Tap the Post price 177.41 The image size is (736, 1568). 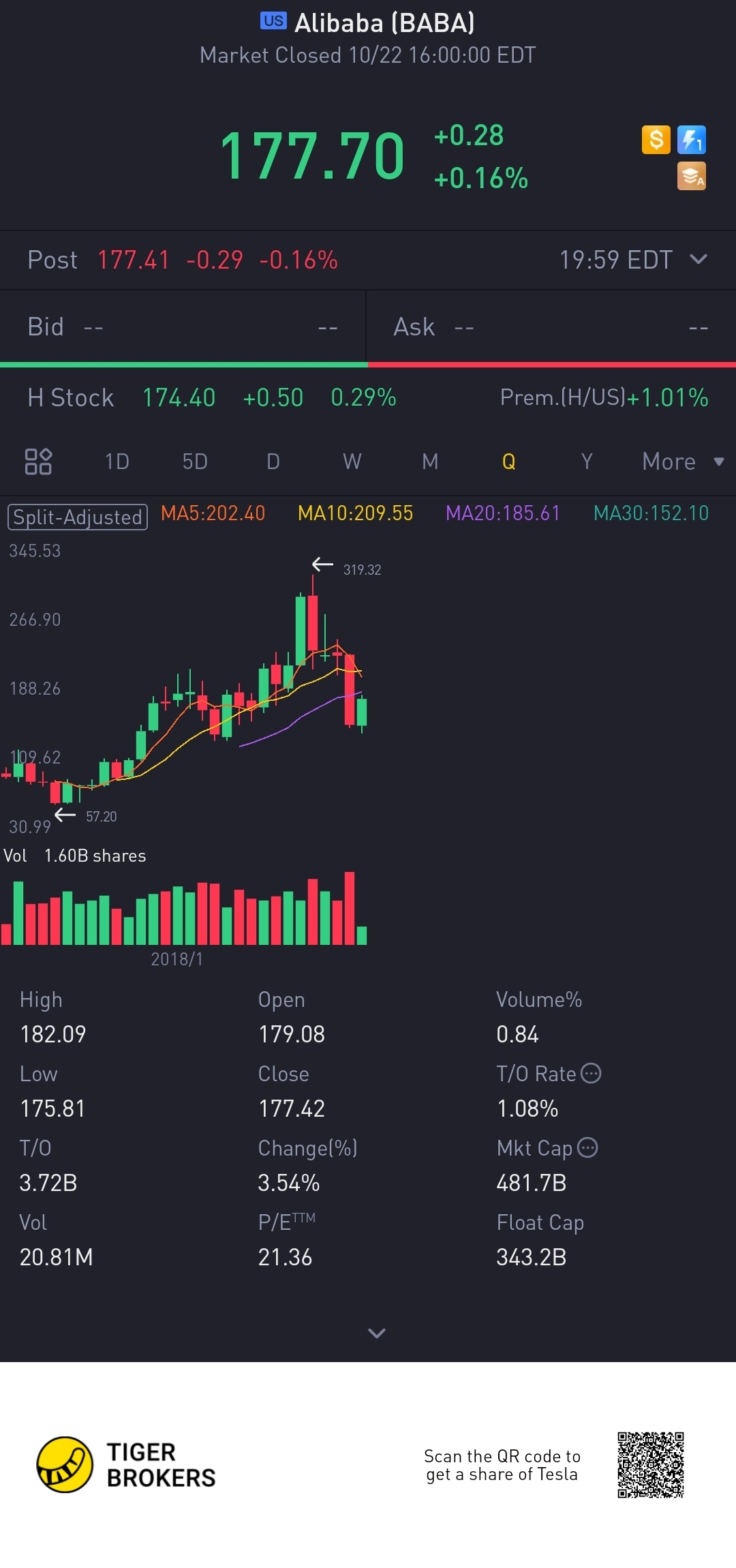134,260
